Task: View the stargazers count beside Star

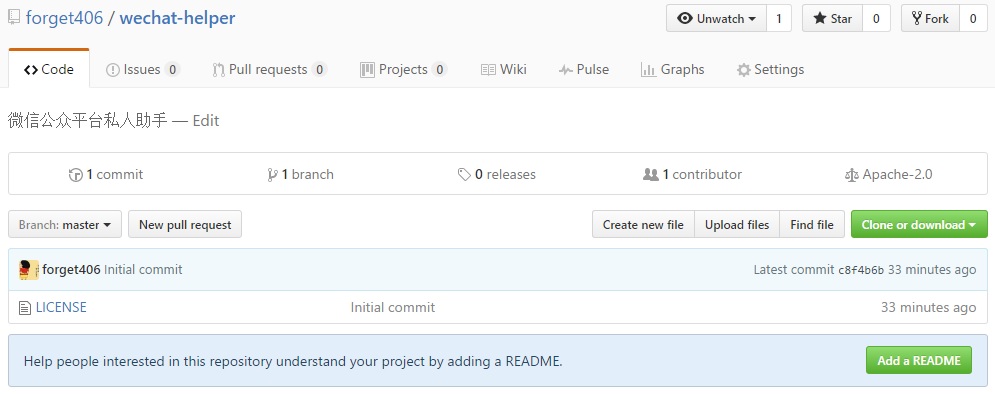Action: [x=876, y=18]
